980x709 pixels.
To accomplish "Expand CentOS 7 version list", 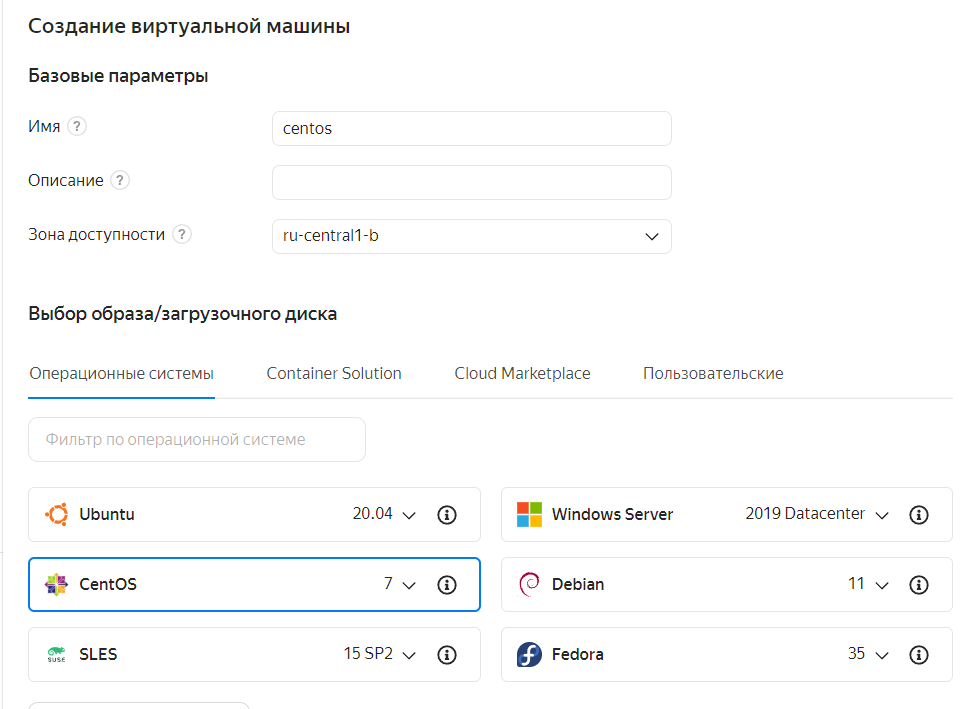I will (x=399, y=584).
